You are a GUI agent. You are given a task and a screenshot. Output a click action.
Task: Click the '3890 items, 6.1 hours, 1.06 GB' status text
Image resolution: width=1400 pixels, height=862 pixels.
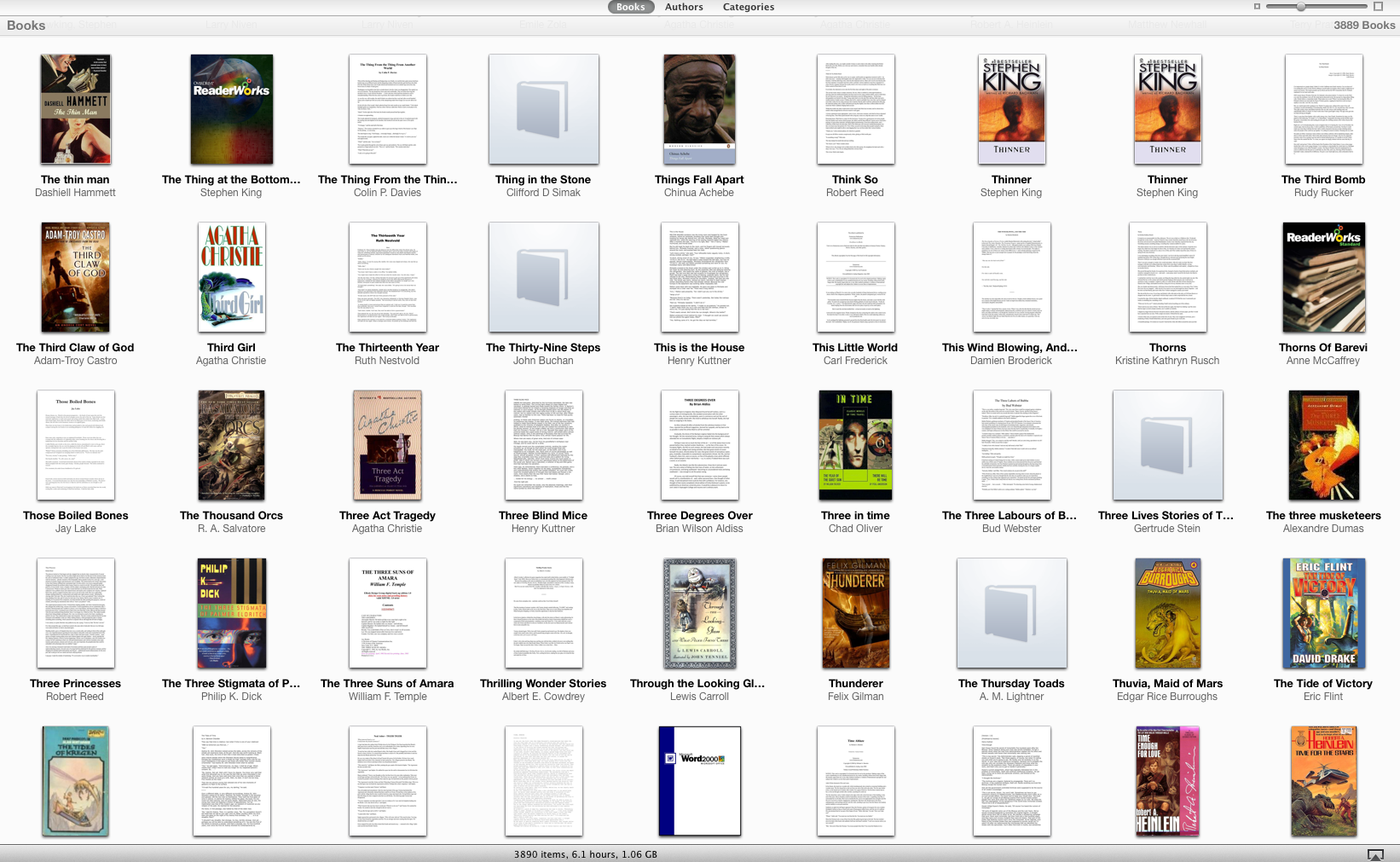[586, 854]
